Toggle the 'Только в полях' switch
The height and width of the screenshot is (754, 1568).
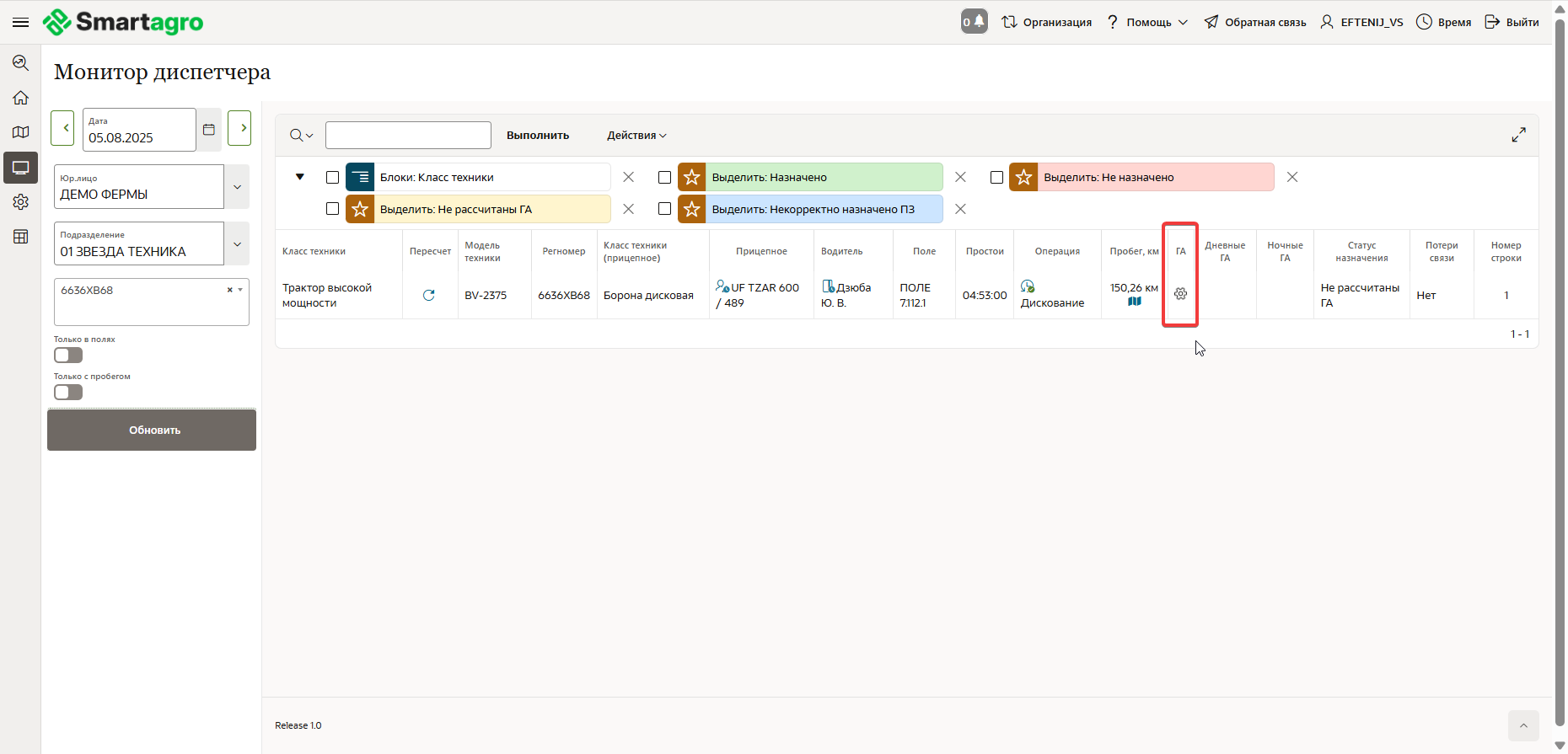coord(68,356)
